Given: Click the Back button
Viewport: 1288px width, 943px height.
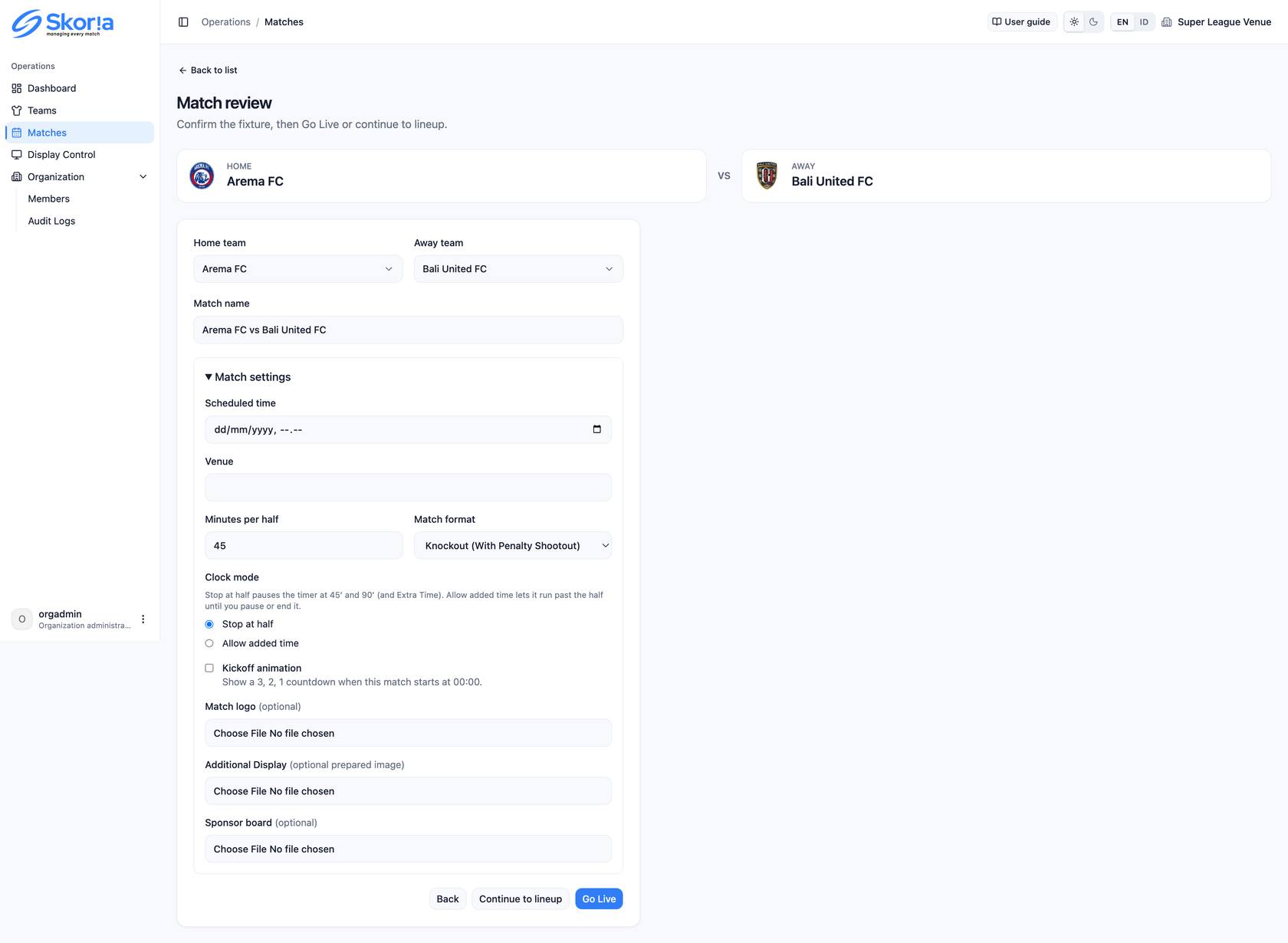Looking at the screenshot, I should coord(448,899).
